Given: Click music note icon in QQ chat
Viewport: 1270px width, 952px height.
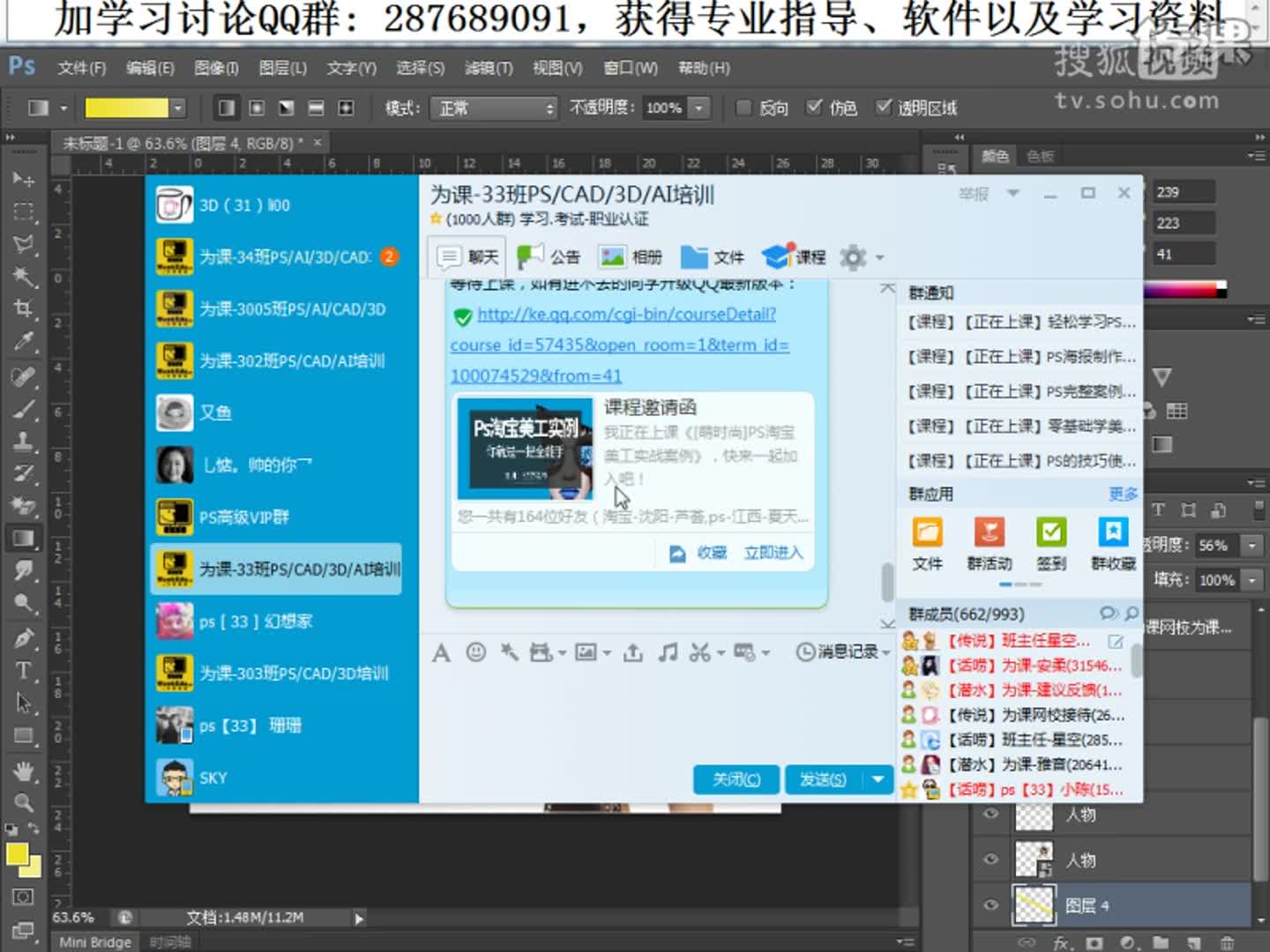Looking at the screenshot, I should (669, 652).
